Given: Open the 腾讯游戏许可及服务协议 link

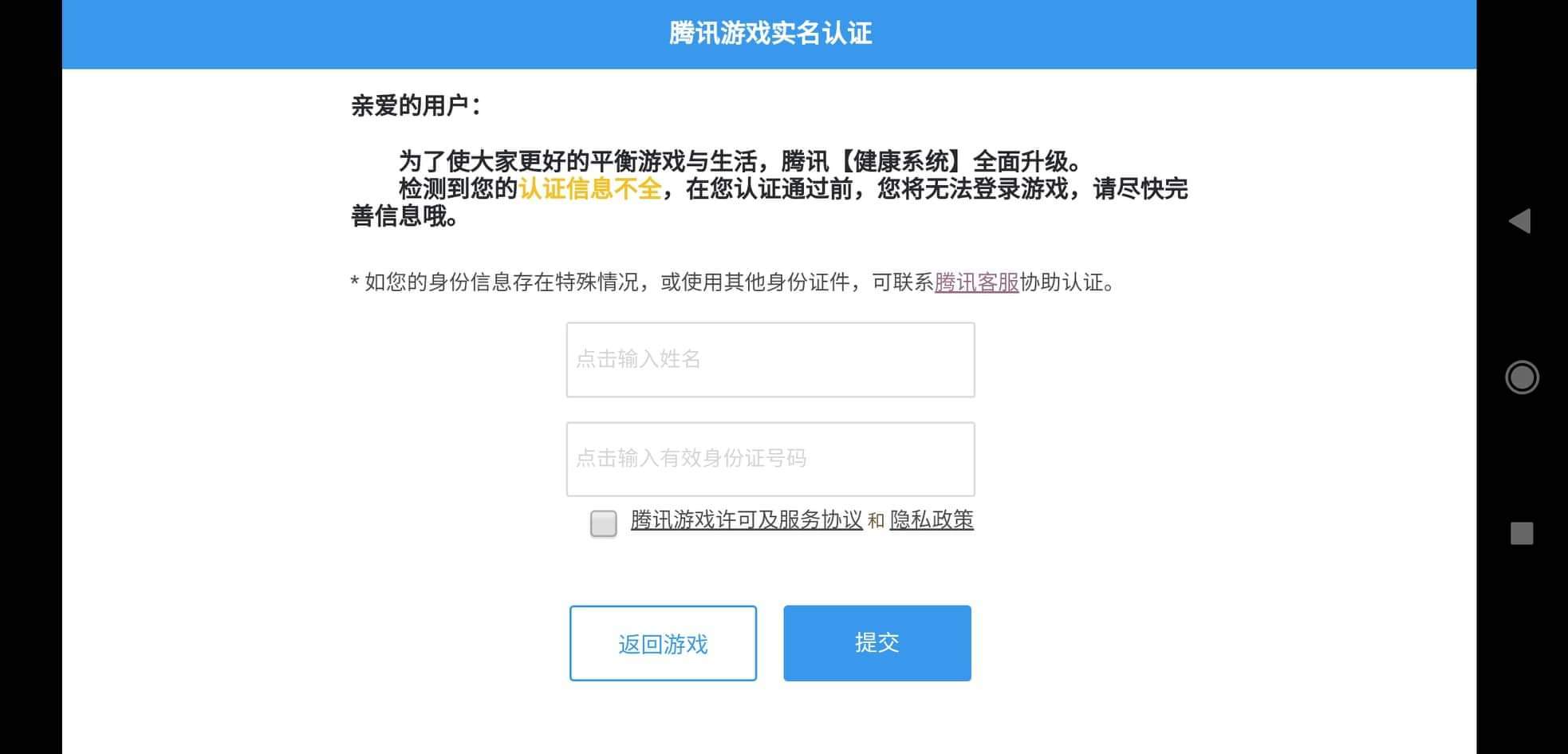Looking at the screenshot, I should (746, 520).
